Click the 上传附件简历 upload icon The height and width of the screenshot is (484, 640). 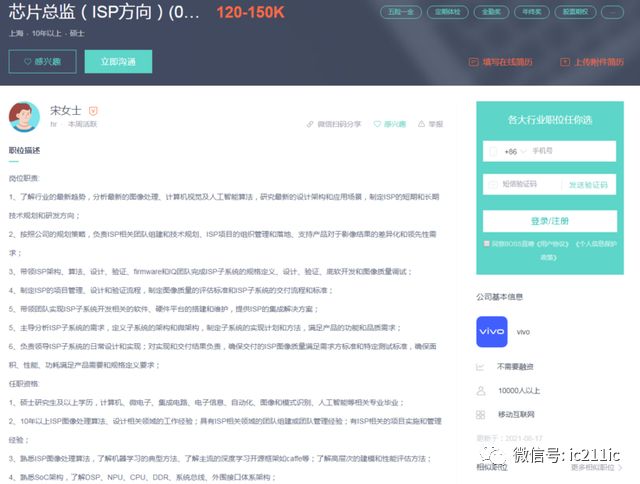pos(565,62)
